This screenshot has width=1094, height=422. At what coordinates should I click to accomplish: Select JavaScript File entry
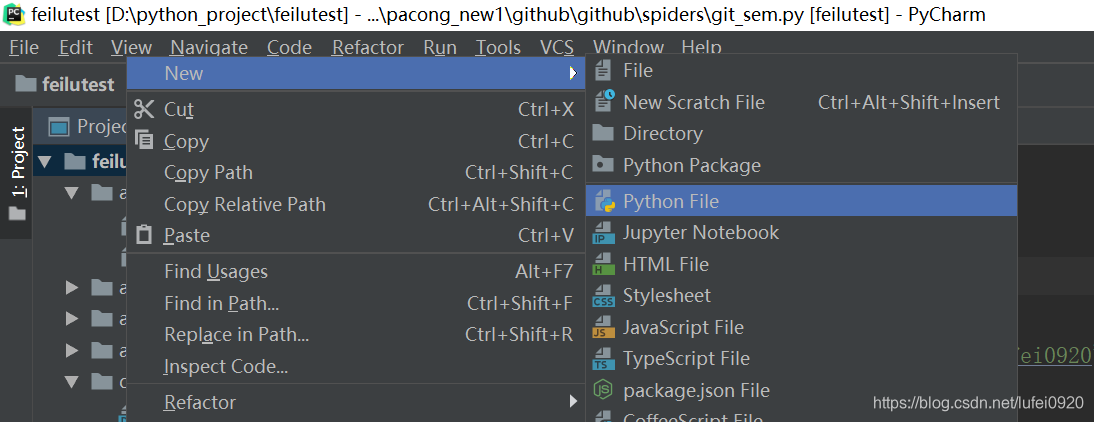tap(801, 327)
